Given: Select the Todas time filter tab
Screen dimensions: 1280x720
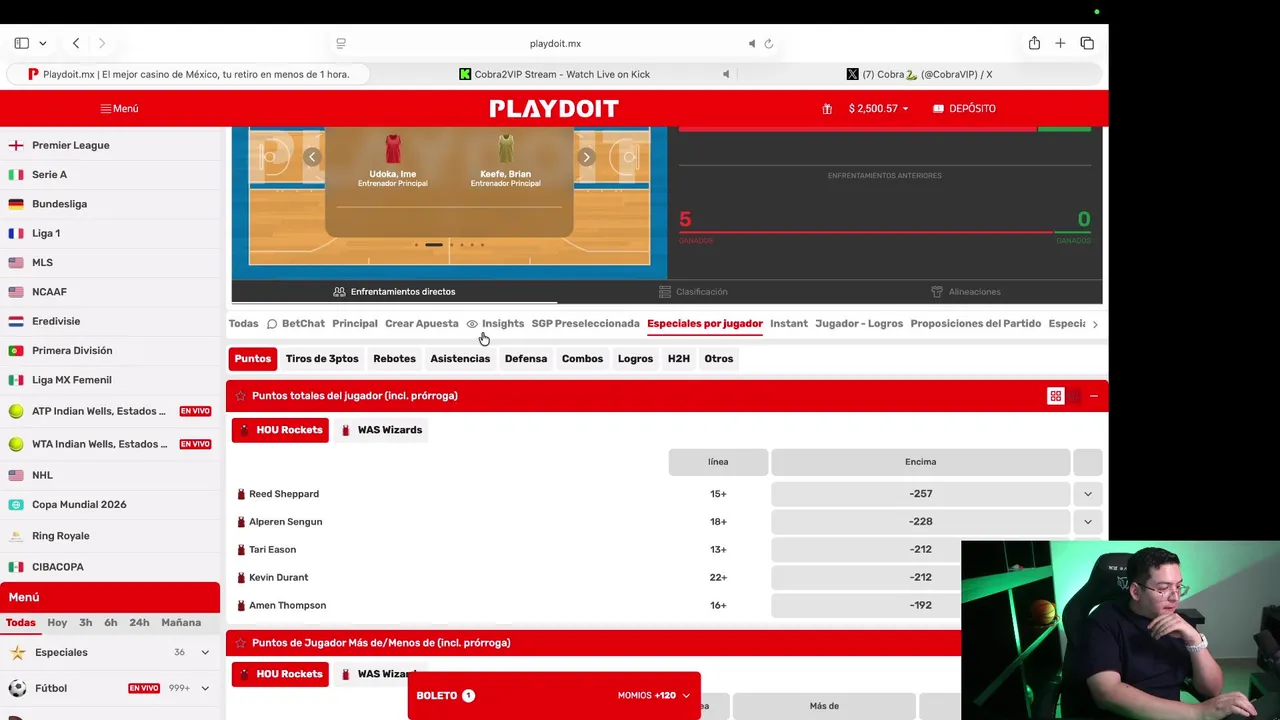Looking at the screenshot, I should coord(20,622).
